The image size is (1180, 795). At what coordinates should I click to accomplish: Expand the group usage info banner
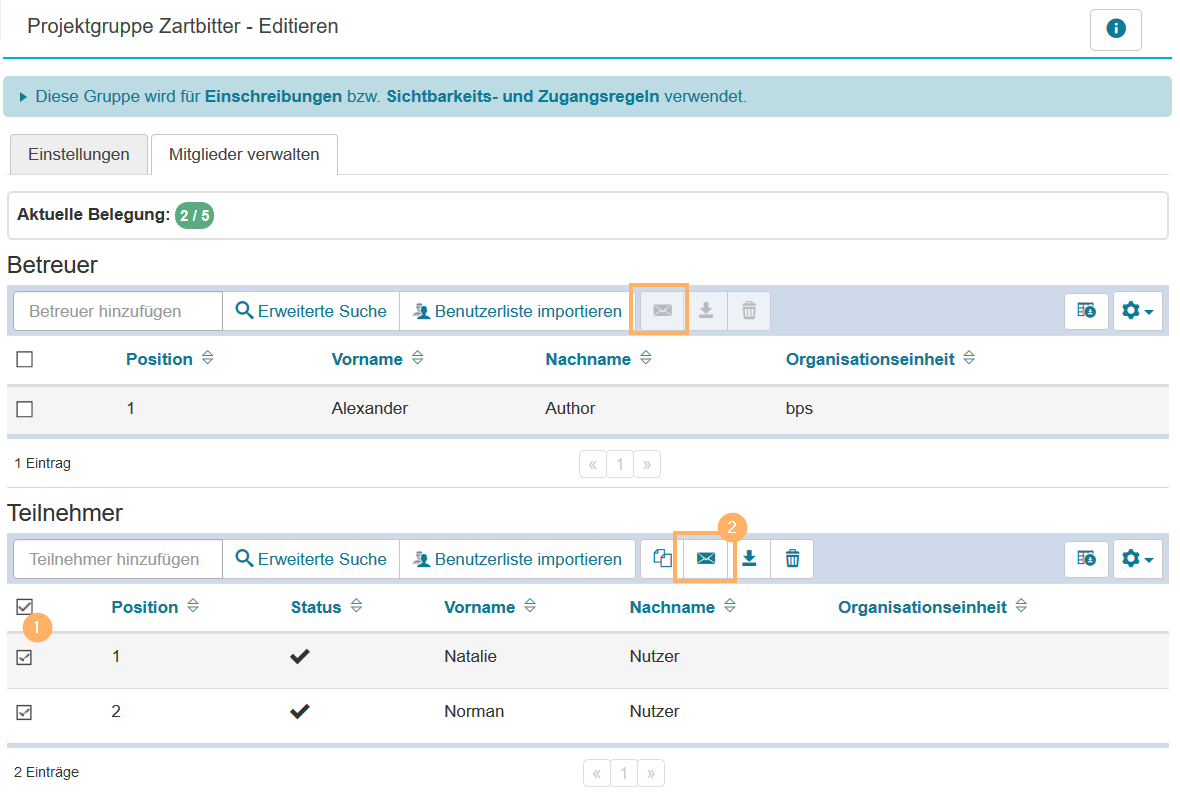click(23, 97)
